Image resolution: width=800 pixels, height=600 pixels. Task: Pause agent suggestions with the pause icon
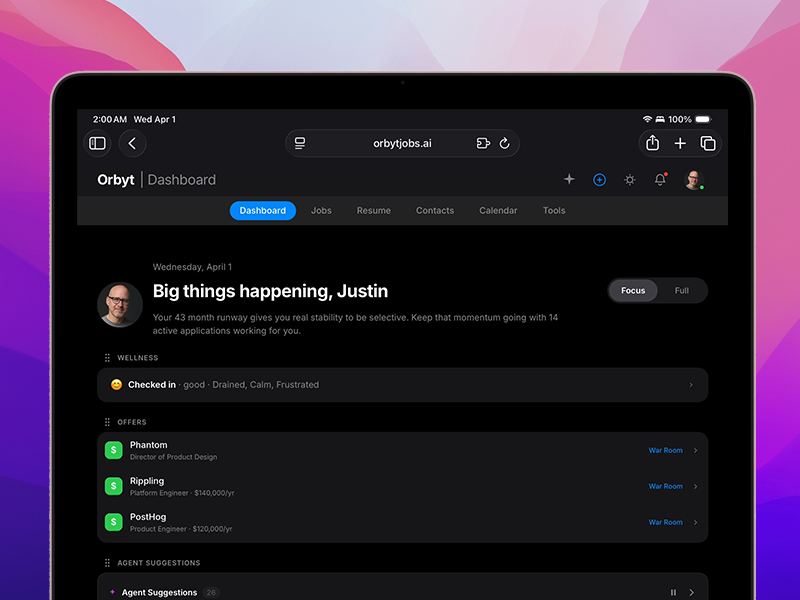click(673, 592)
